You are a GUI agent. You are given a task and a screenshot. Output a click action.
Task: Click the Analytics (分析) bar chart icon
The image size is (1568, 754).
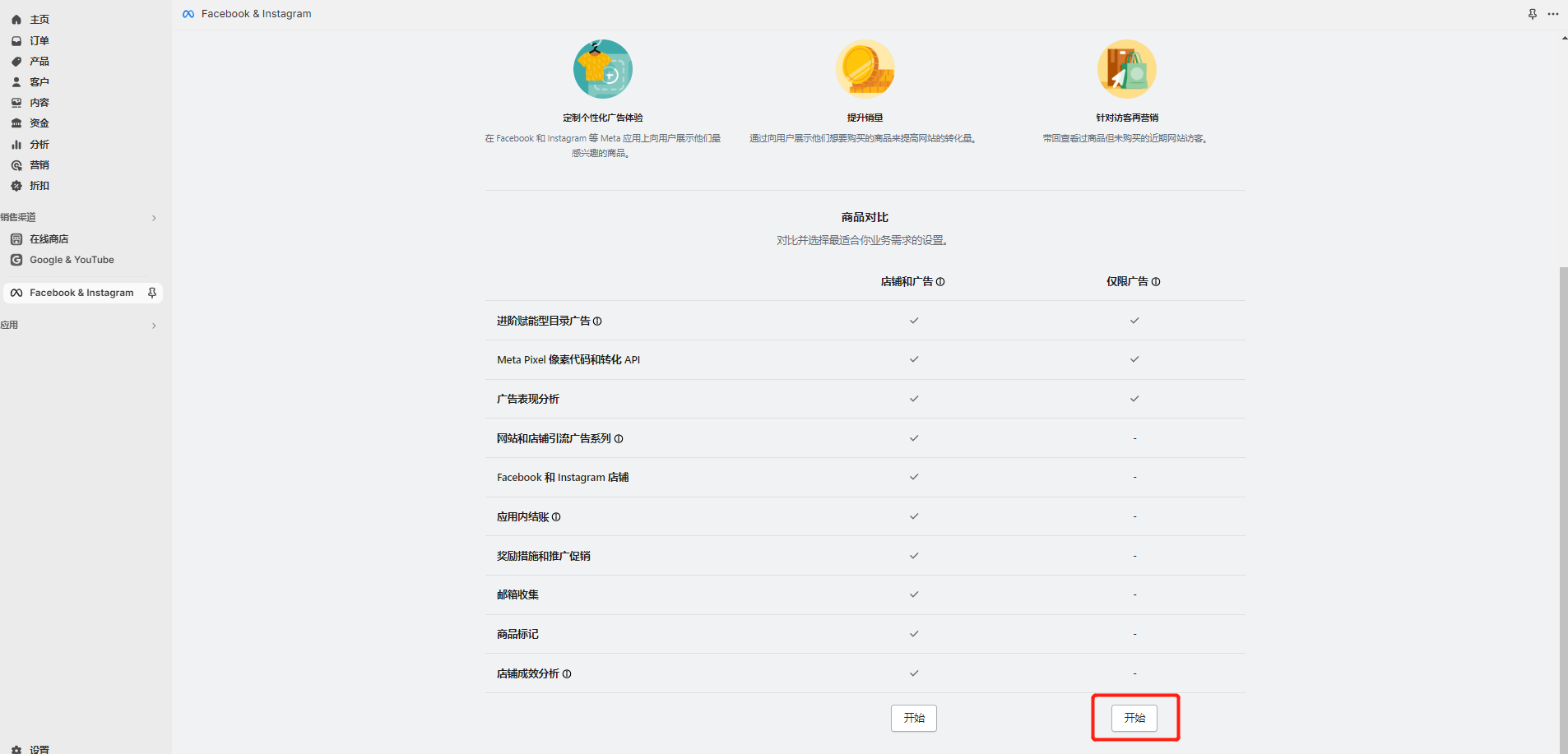(16, 145)
